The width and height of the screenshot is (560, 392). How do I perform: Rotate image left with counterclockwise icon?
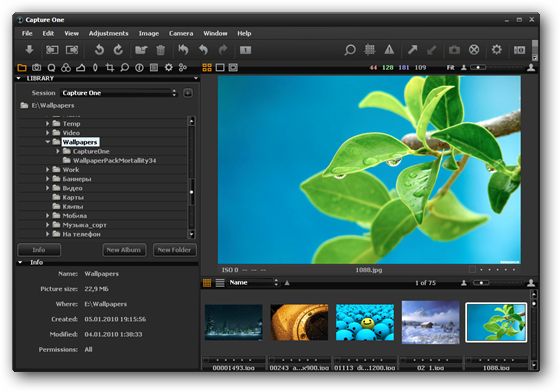tap(99, 50)
